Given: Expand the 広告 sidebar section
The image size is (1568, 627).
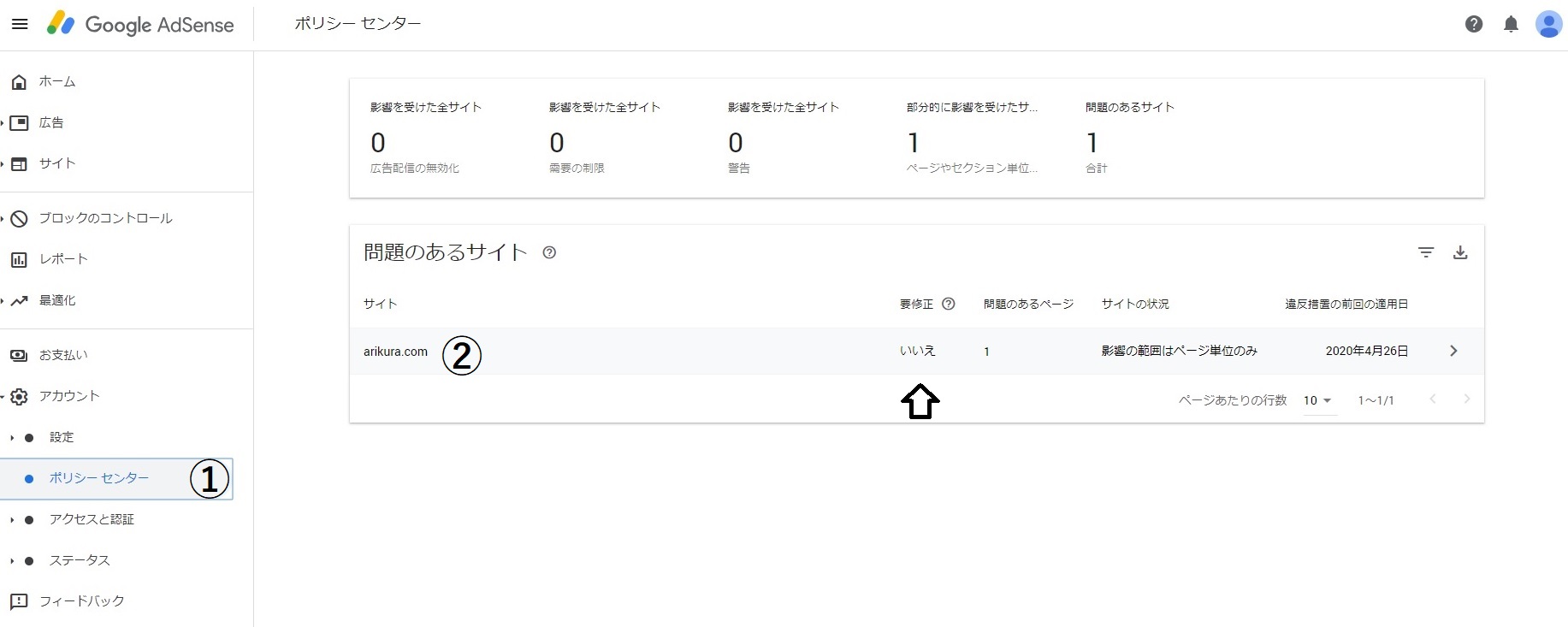Looking at the screenshot, I should (50, 122).
